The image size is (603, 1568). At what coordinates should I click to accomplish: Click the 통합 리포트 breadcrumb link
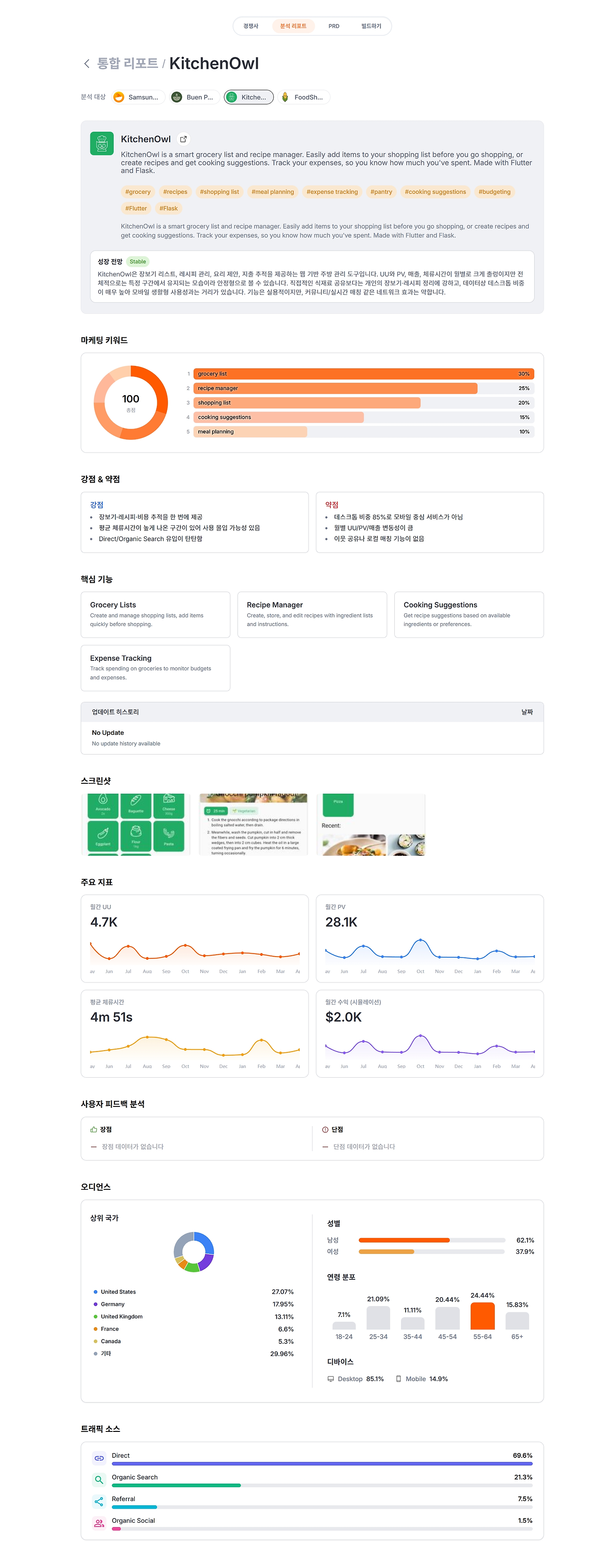pos(127,63)
